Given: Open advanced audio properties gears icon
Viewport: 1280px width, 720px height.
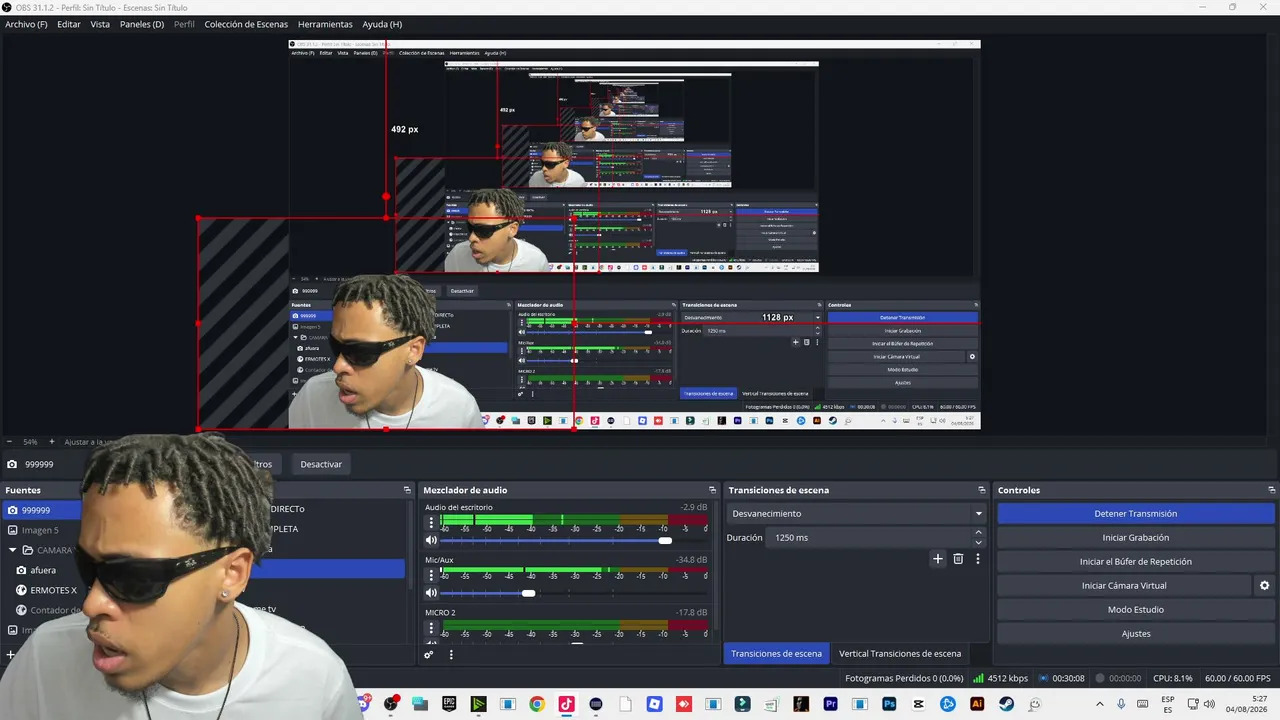Looking at the screenshot, I should pyautogui.click(x=429, y=655).
